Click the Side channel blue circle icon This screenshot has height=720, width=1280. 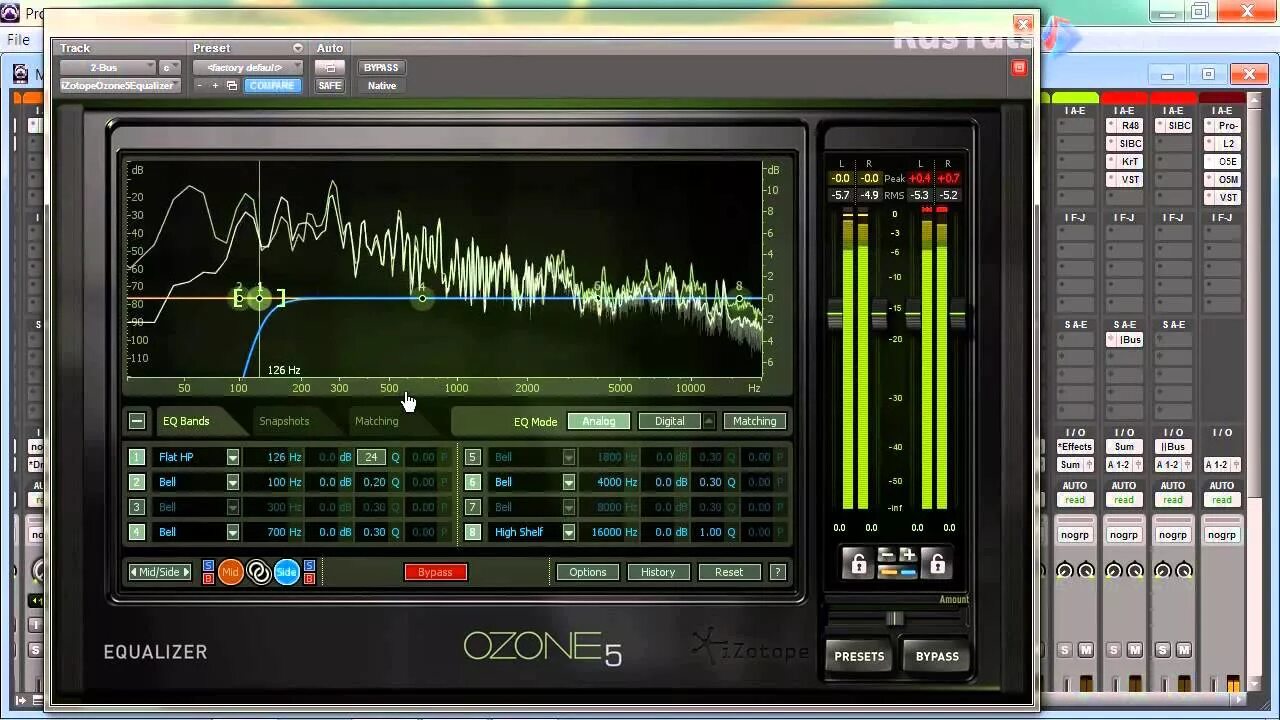(287, 572)
